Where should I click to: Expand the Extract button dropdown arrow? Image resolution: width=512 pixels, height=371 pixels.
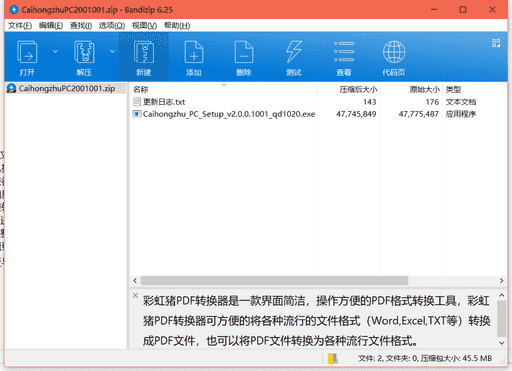pos(112,51)
